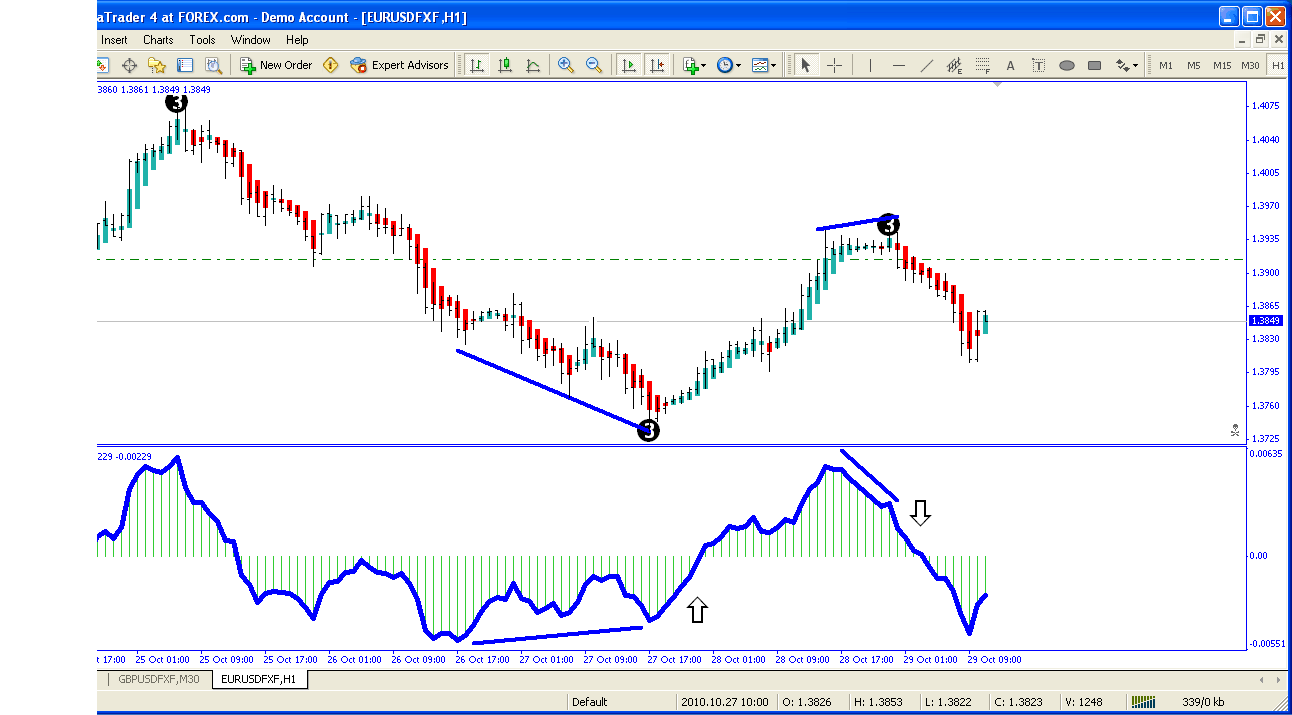This screenshot has width=1292, height=715.
Task: Switch chart to candlestick display
Action: tap(505, 64)
